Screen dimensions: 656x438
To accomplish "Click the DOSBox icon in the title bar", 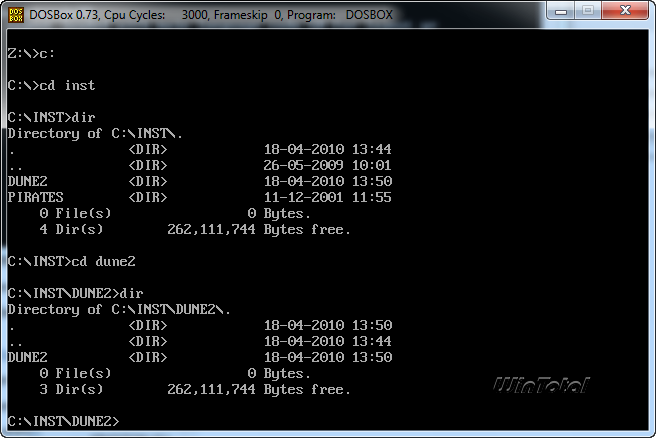I will 15,15.
